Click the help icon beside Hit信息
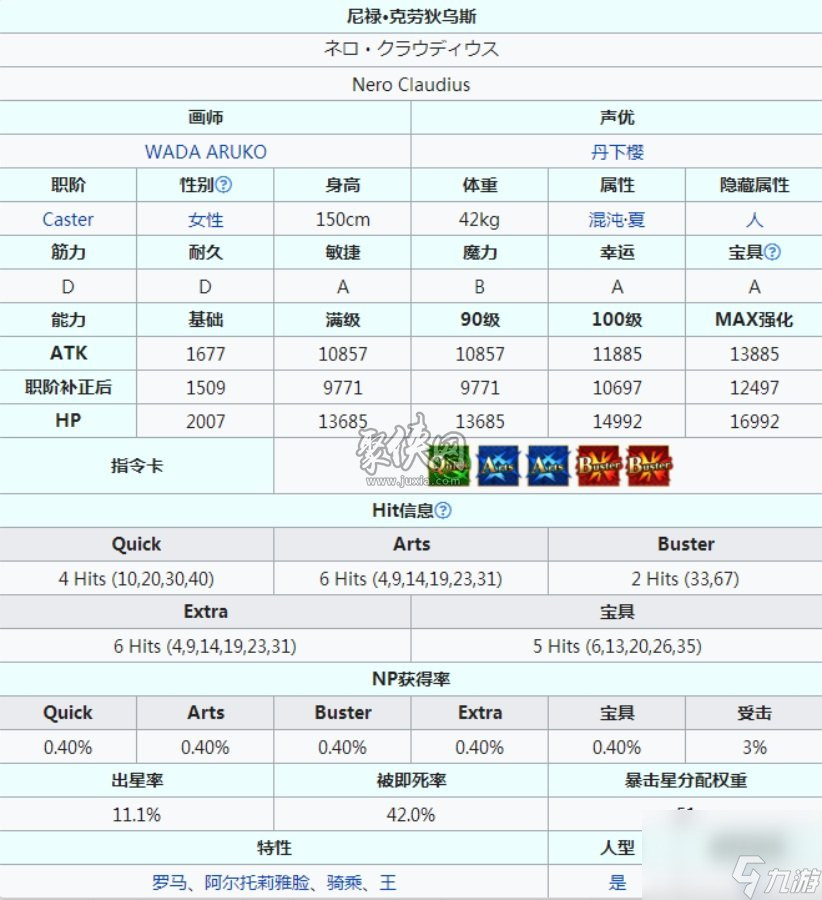Screen dimensions: 822x900 coord(443,510)
